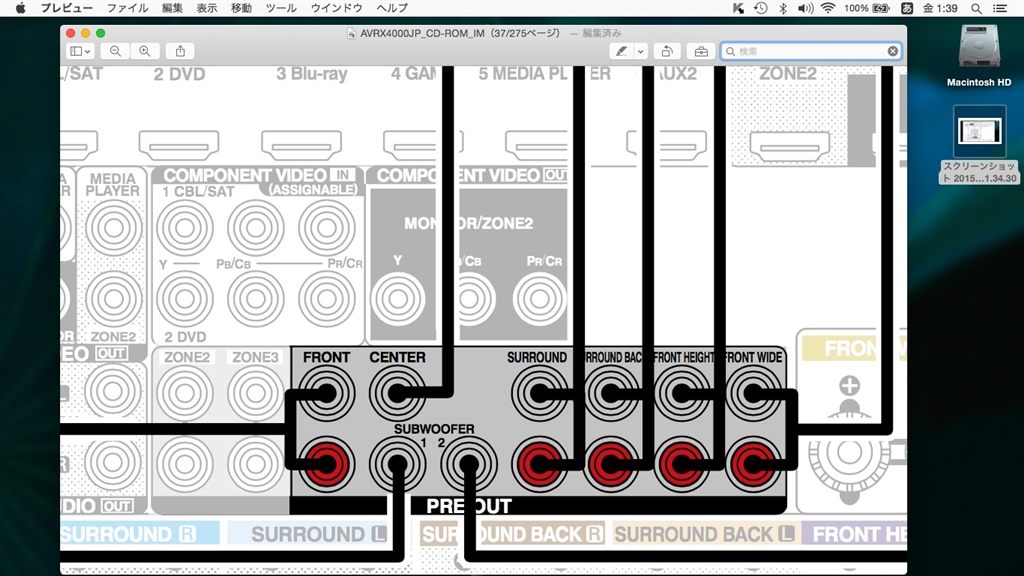Close the Preview window
The height and width of the screenshot is (576, 1024).
pyautogui.click(x=71, y=33)
